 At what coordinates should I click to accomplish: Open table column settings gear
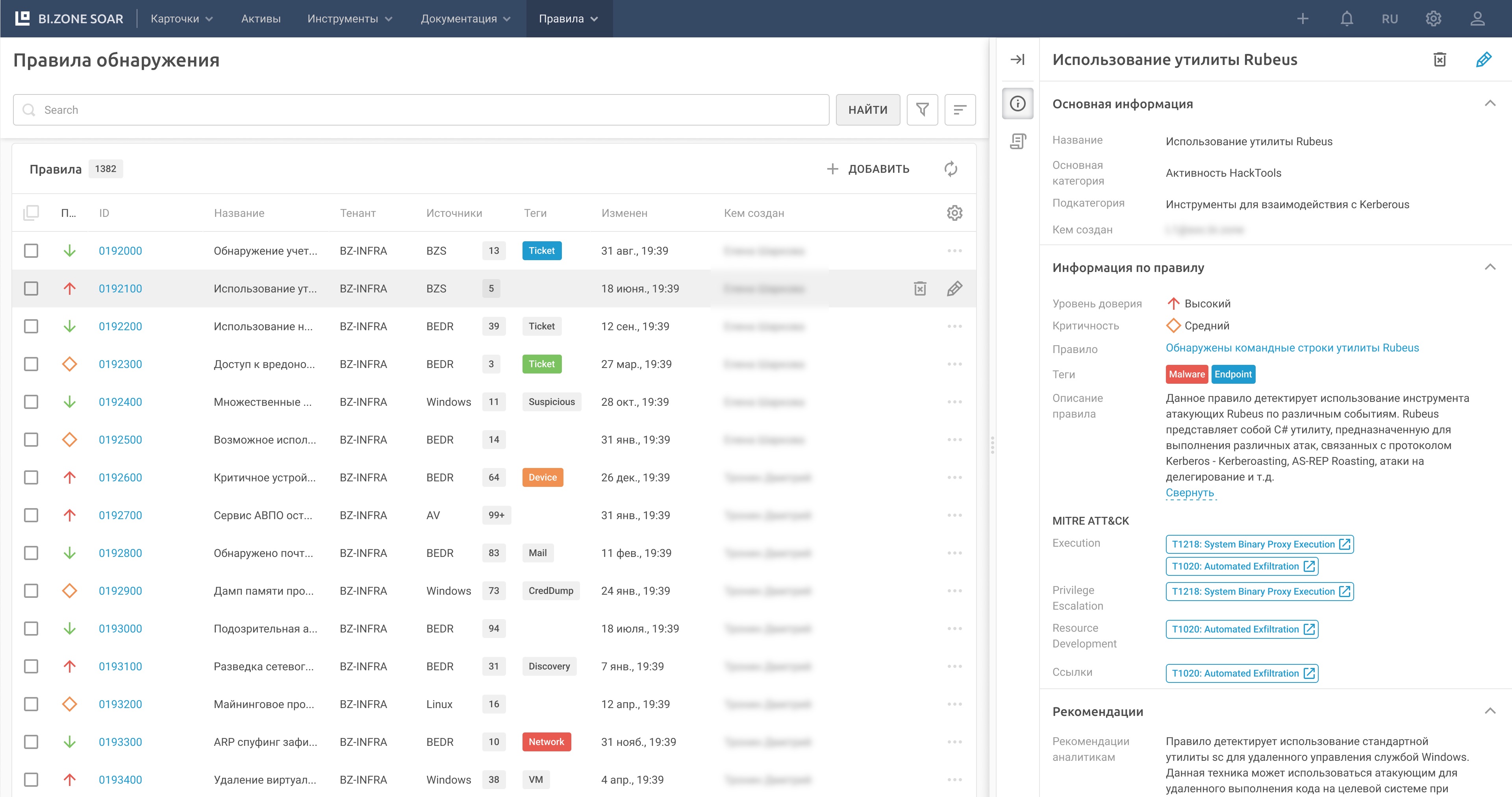[x=954, y=213]
